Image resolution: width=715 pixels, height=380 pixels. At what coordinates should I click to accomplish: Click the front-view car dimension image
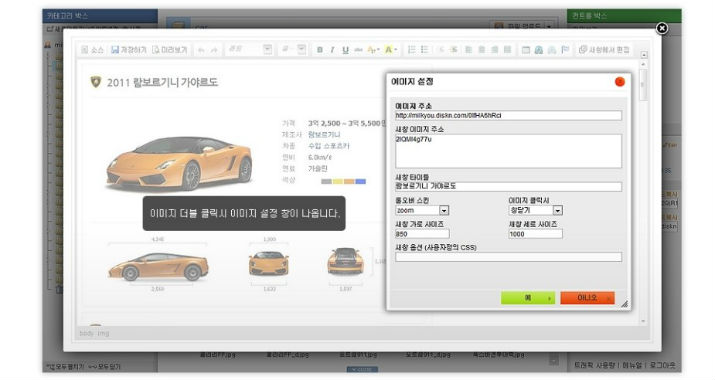tap(269, 263)
